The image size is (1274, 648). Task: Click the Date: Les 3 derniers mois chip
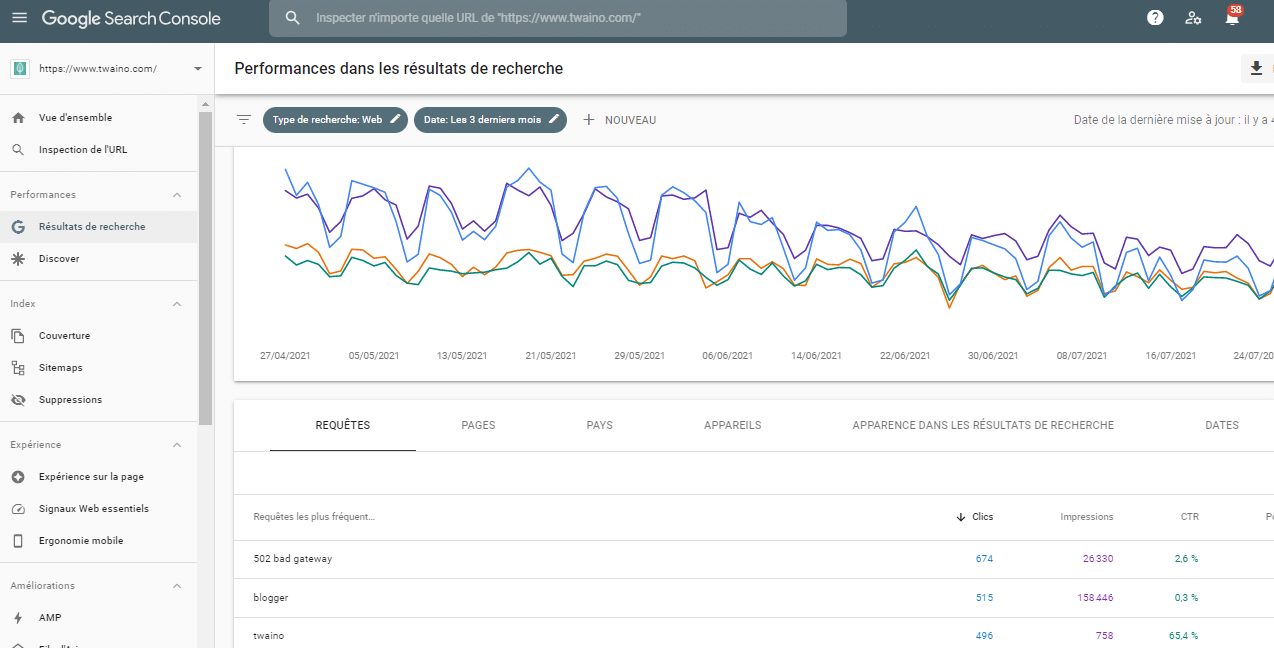pos(482,120)
